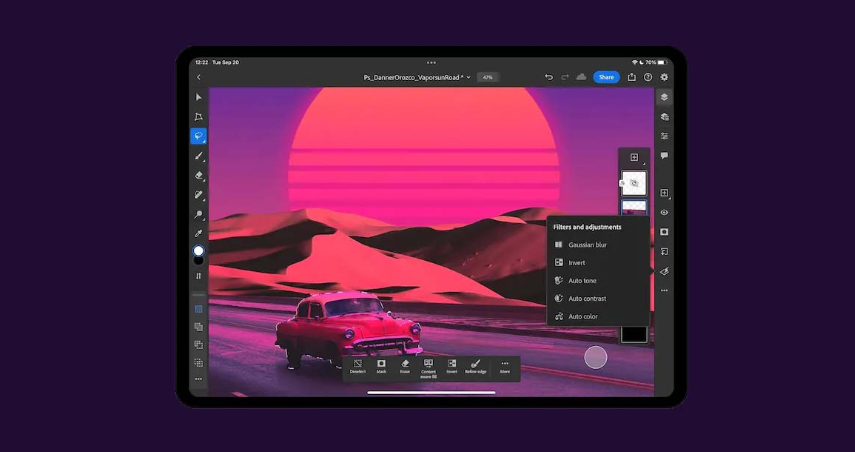Click Content aware fill in selection bar
855x452 pixels.
coord(429,369)
